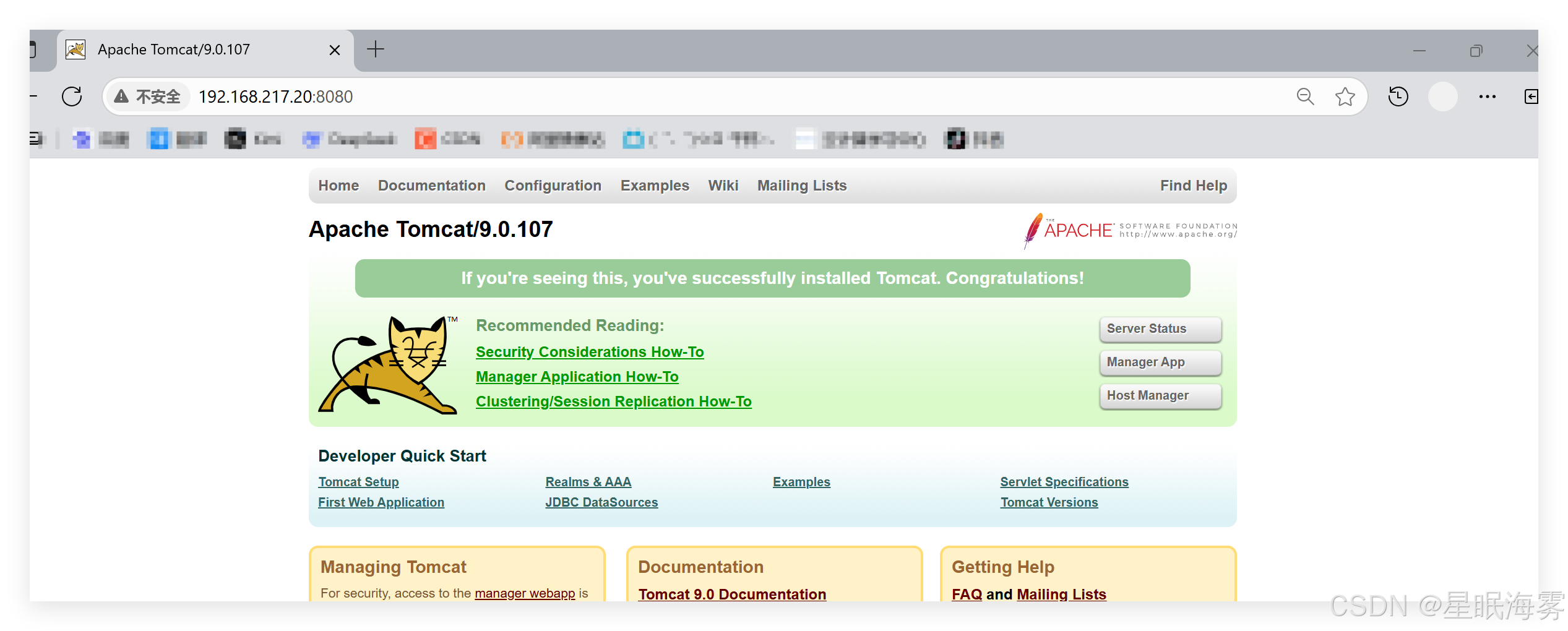Viewport: 1568px width, 631px height.
Task: Select the Apache Tomcat/9.0.107 browser tab
Action: tap(207, 50)
